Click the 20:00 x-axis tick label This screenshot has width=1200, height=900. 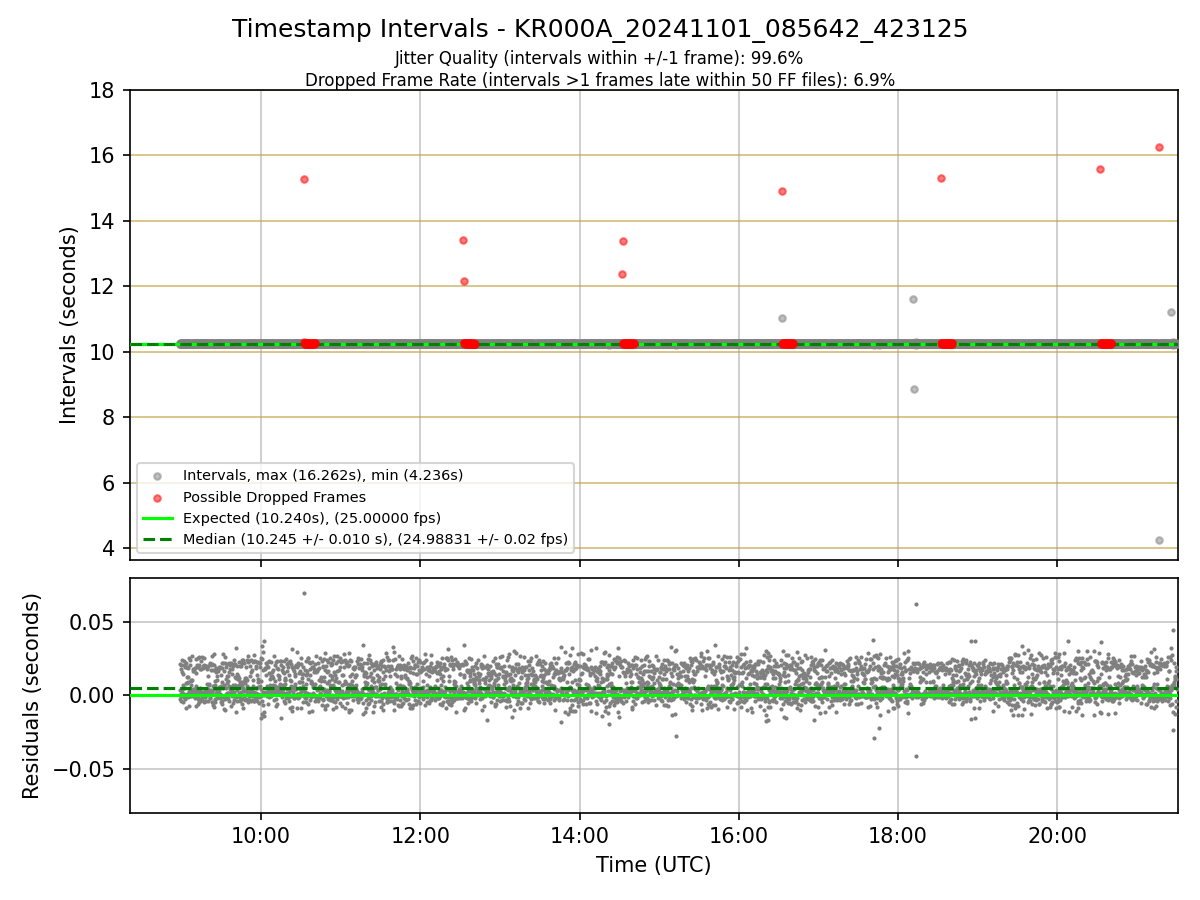1058,836
